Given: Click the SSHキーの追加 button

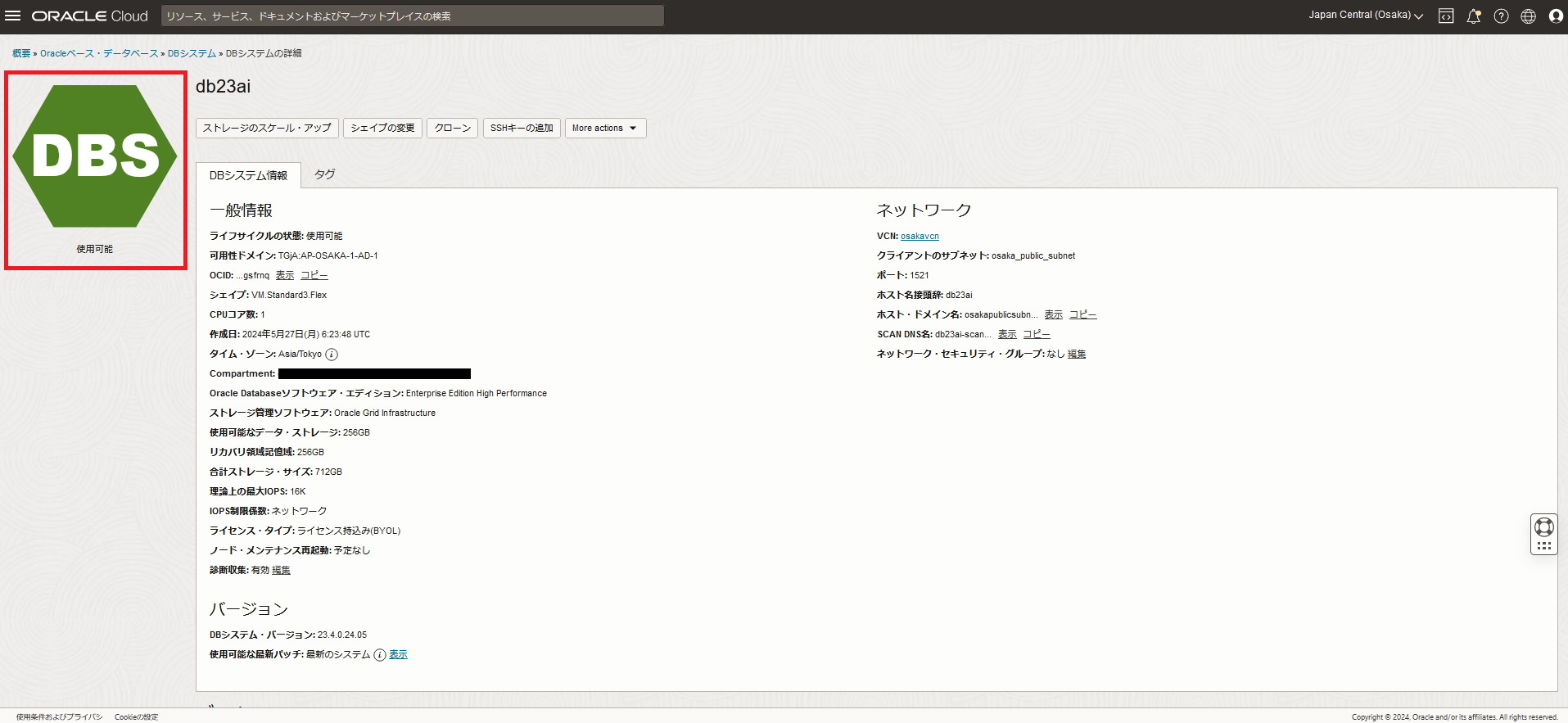Looking at the screenshot, I should pos(522,129).
